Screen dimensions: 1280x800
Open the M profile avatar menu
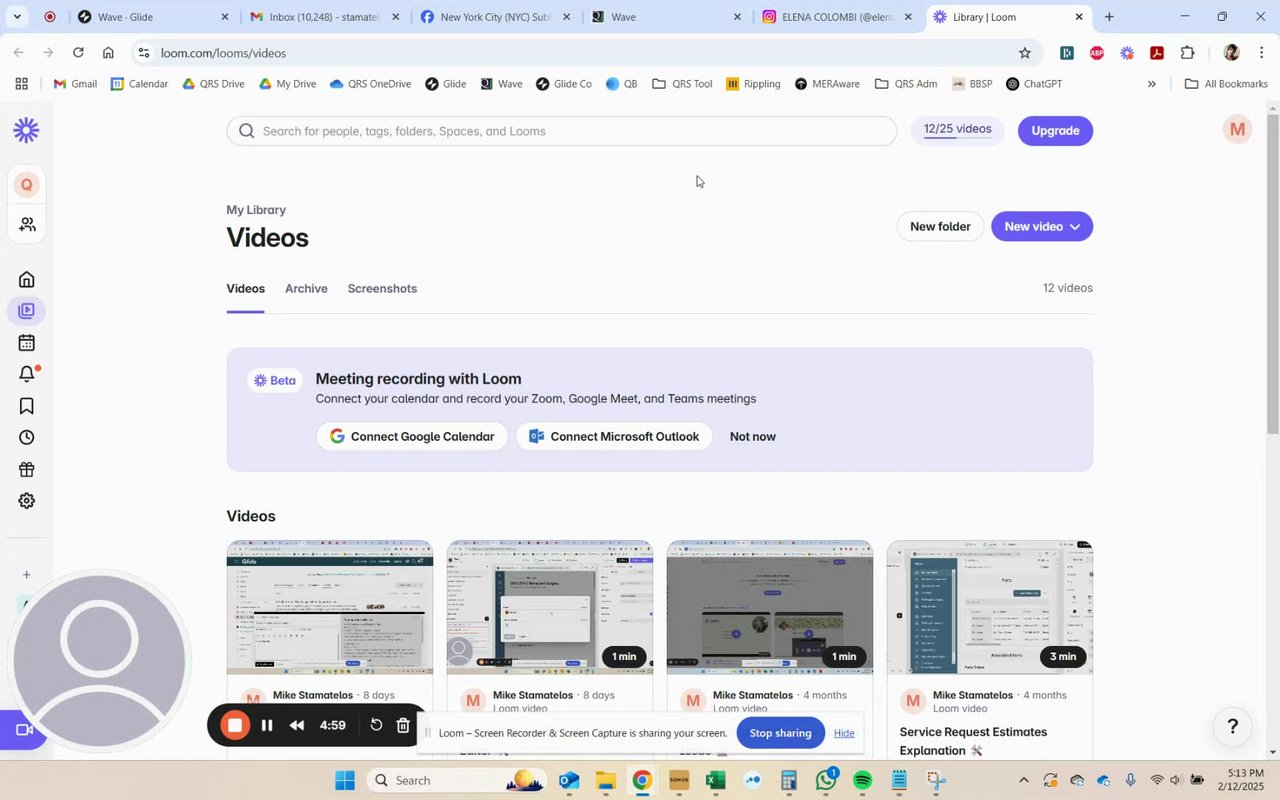click(1238, 130)
